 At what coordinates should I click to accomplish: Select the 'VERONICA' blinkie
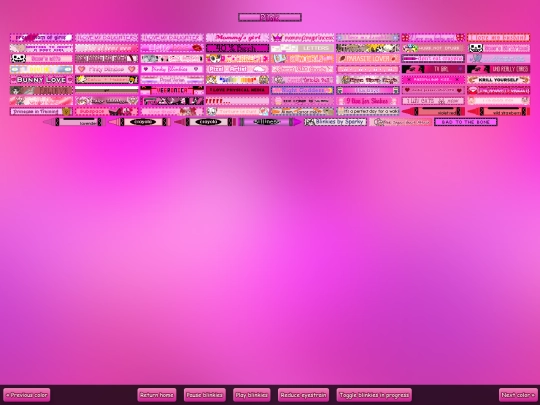172,91
